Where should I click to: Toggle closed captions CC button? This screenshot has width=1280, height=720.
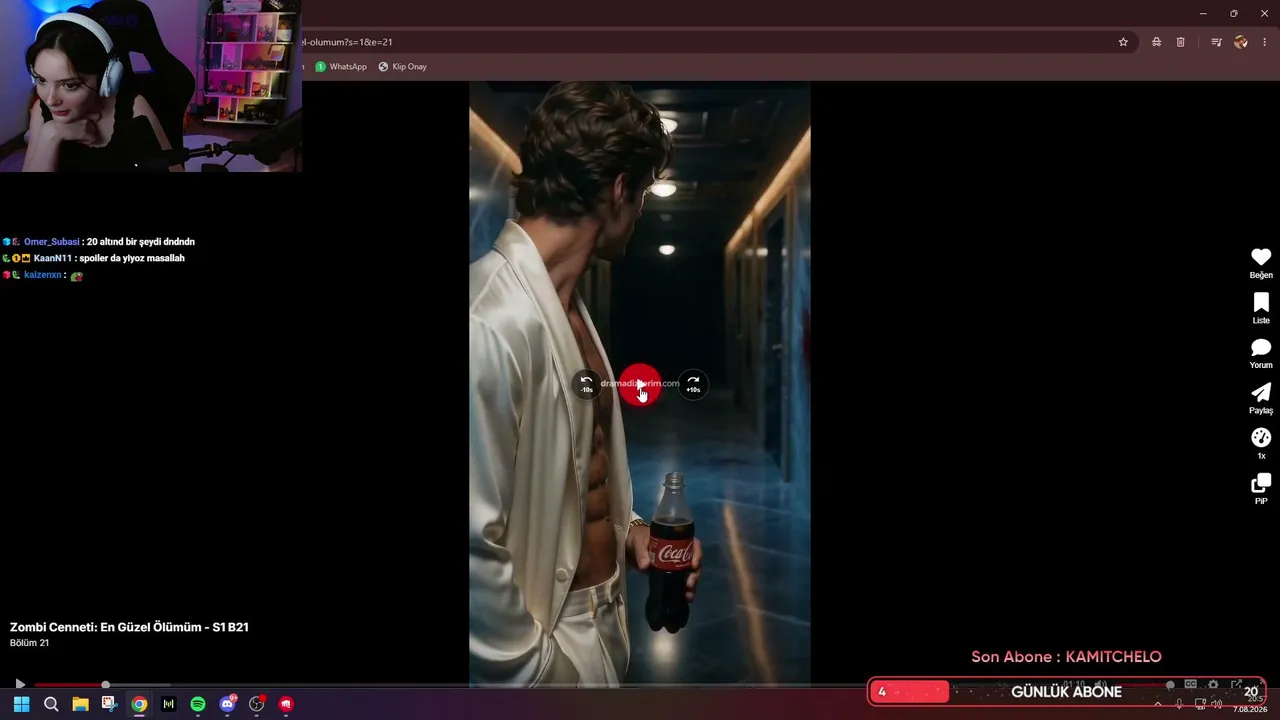click(x=1190, y=685)
